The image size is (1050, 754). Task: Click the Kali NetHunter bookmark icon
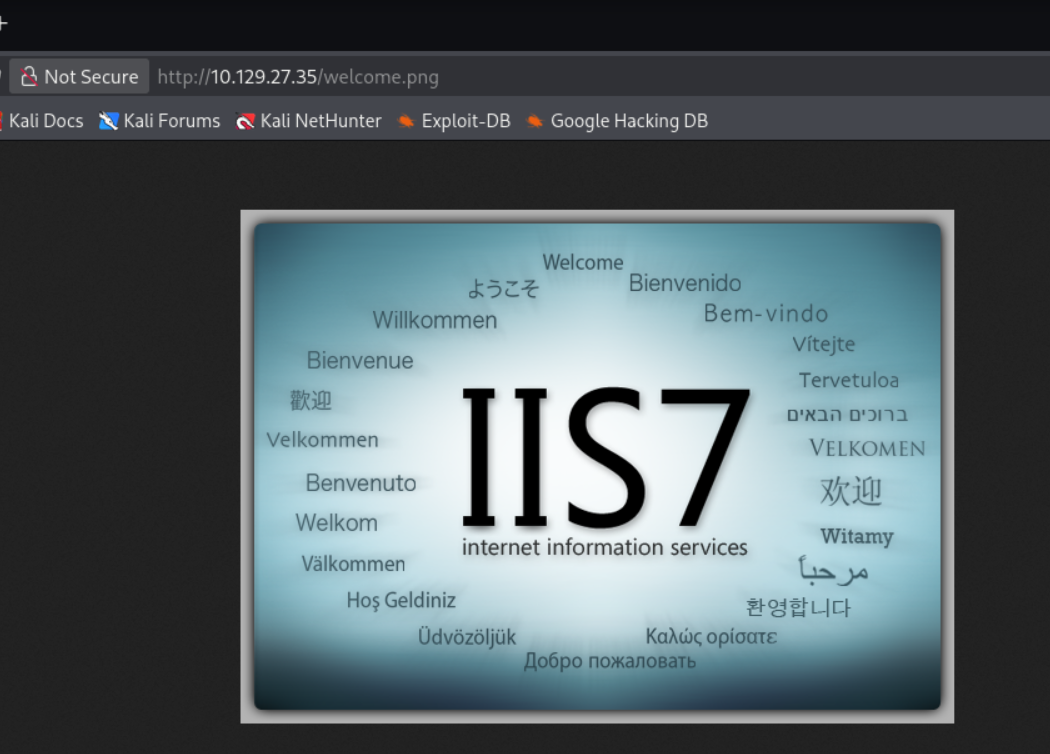[245, 121]
